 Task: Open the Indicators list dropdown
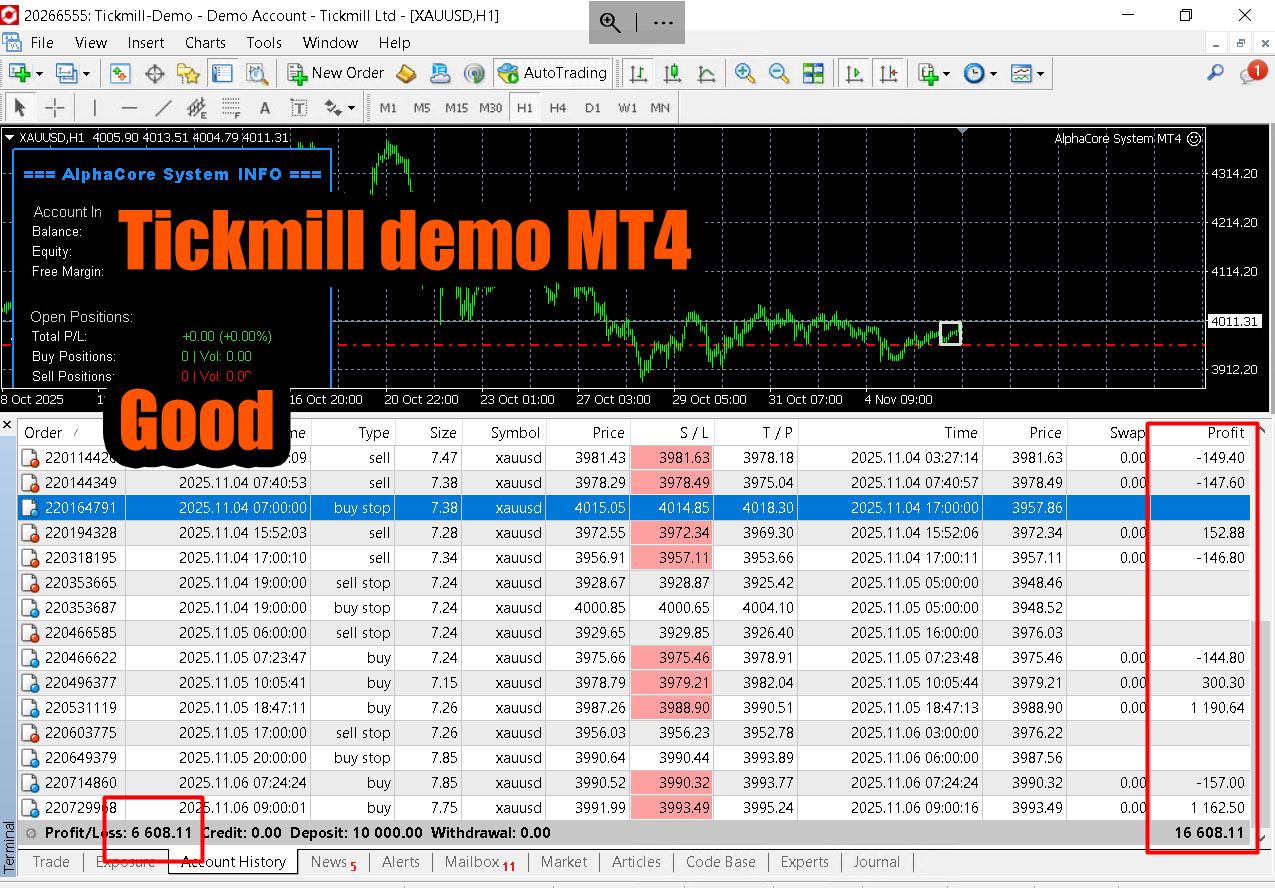pos(933,73)
